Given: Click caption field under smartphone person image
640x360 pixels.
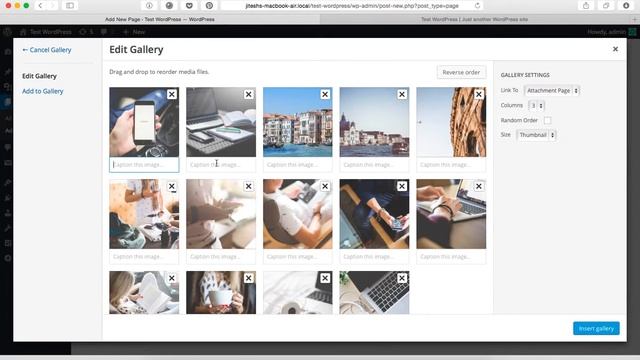Looking at the screenshot, I should pyautogui.click(x=374, y=257).
